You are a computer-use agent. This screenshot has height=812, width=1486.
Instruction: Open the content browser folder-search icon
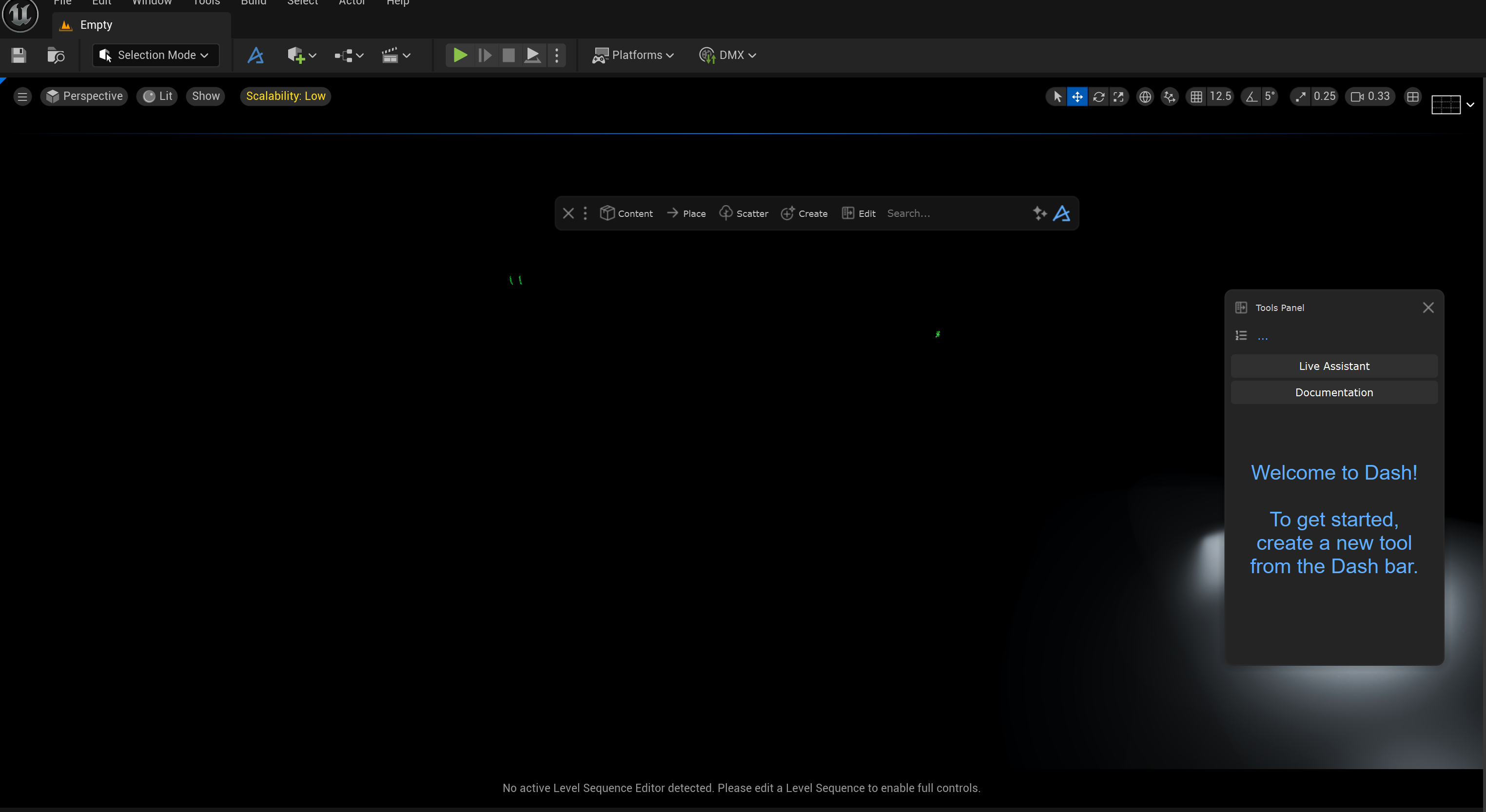[x=56, y=56]
